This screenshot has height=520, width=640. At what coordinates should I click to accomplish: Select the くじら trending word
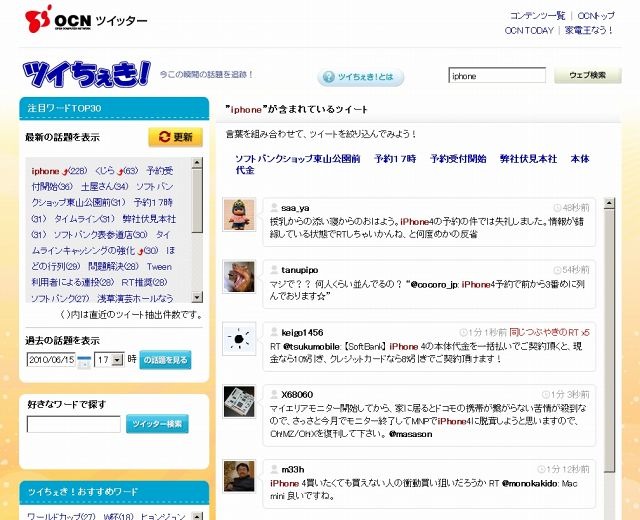click(104, 171)
